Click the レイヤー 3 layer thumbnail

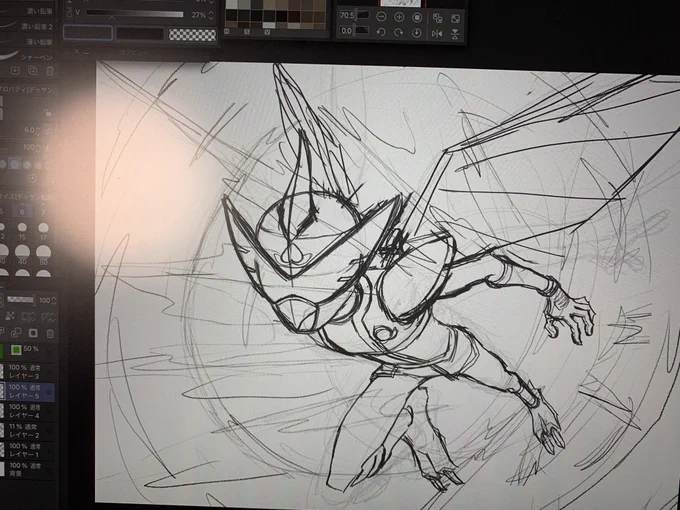[2, 372]
